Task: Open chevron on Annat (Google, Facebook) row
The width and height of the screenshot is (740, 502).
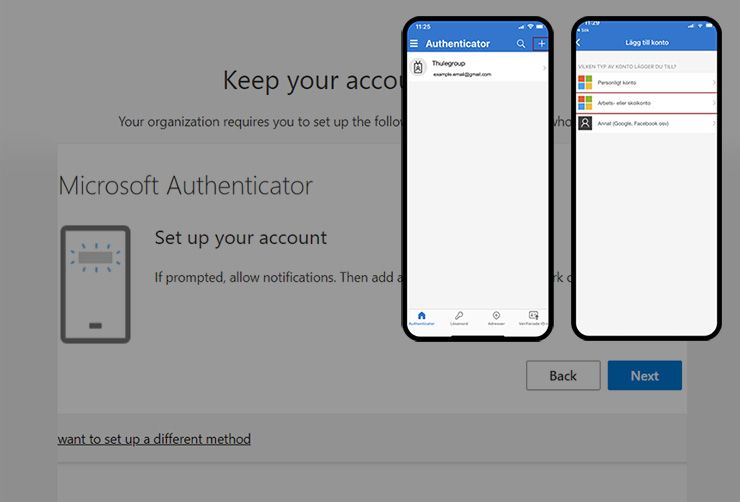Action: (x=714, y=123)
